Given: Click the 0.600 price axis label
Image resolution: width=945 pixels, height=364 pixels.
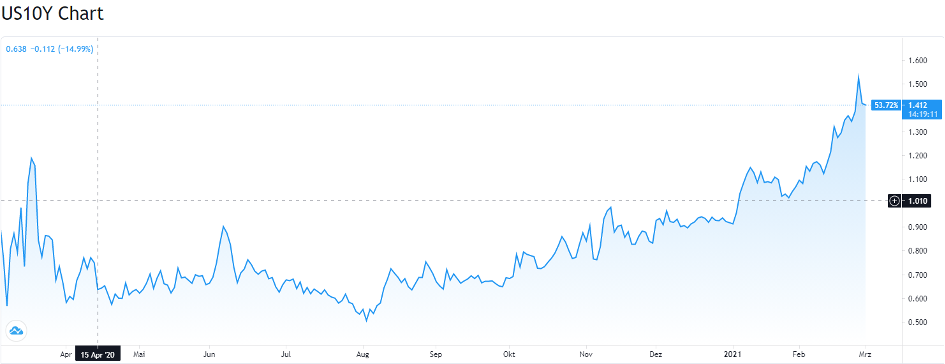Looking at the screenshot, I should pyautogui.click(x=917, y=299).
